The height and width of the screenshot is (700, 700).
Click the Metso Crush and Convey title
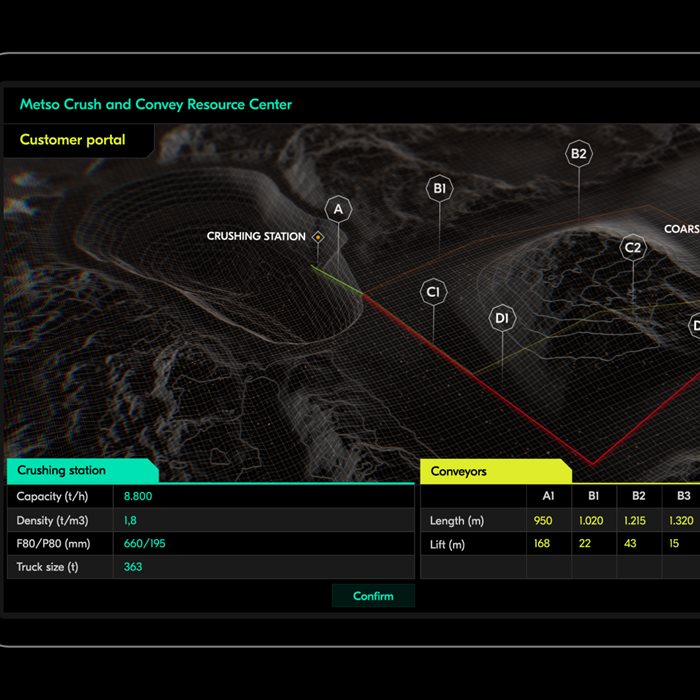click(x=156, y=104)
